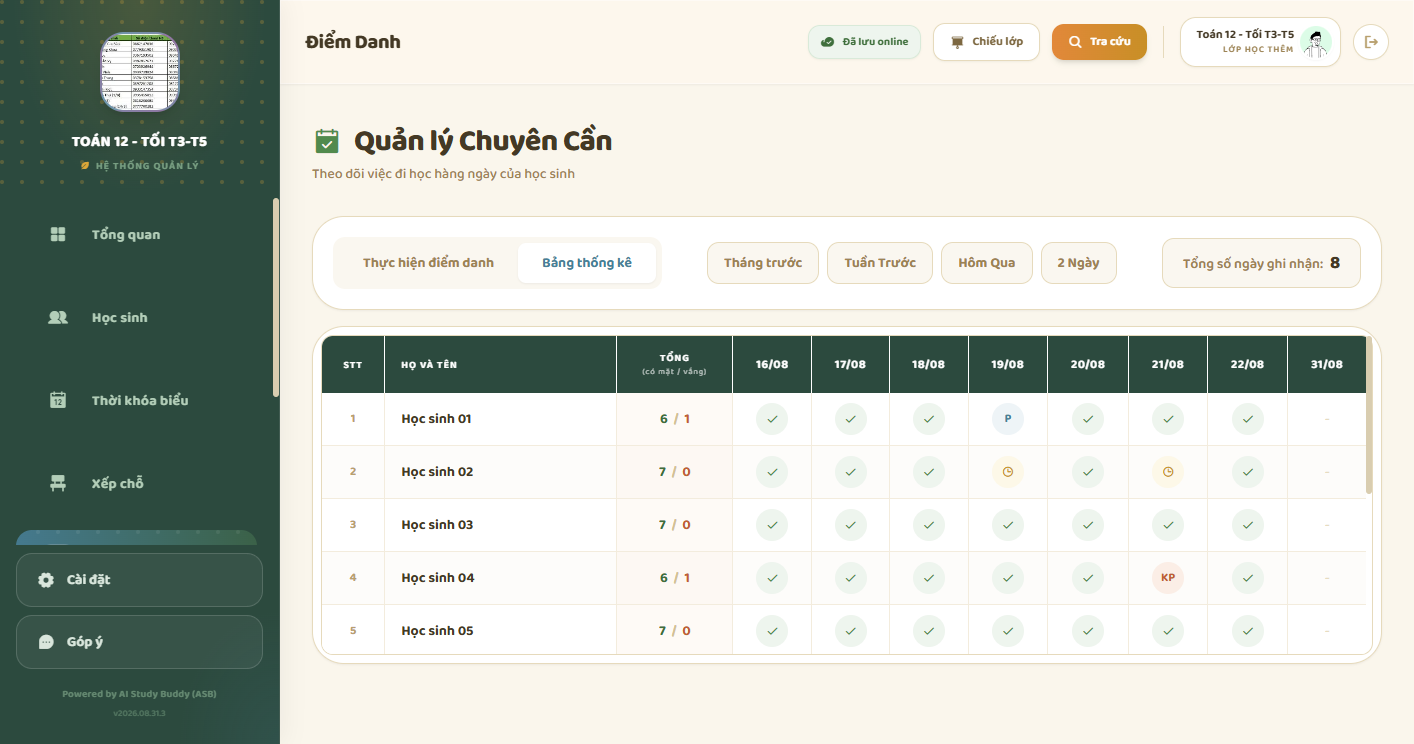The image size is (1414, 744).
Task: Click the logout arrow icon
Action: [x=1371, y=42]
